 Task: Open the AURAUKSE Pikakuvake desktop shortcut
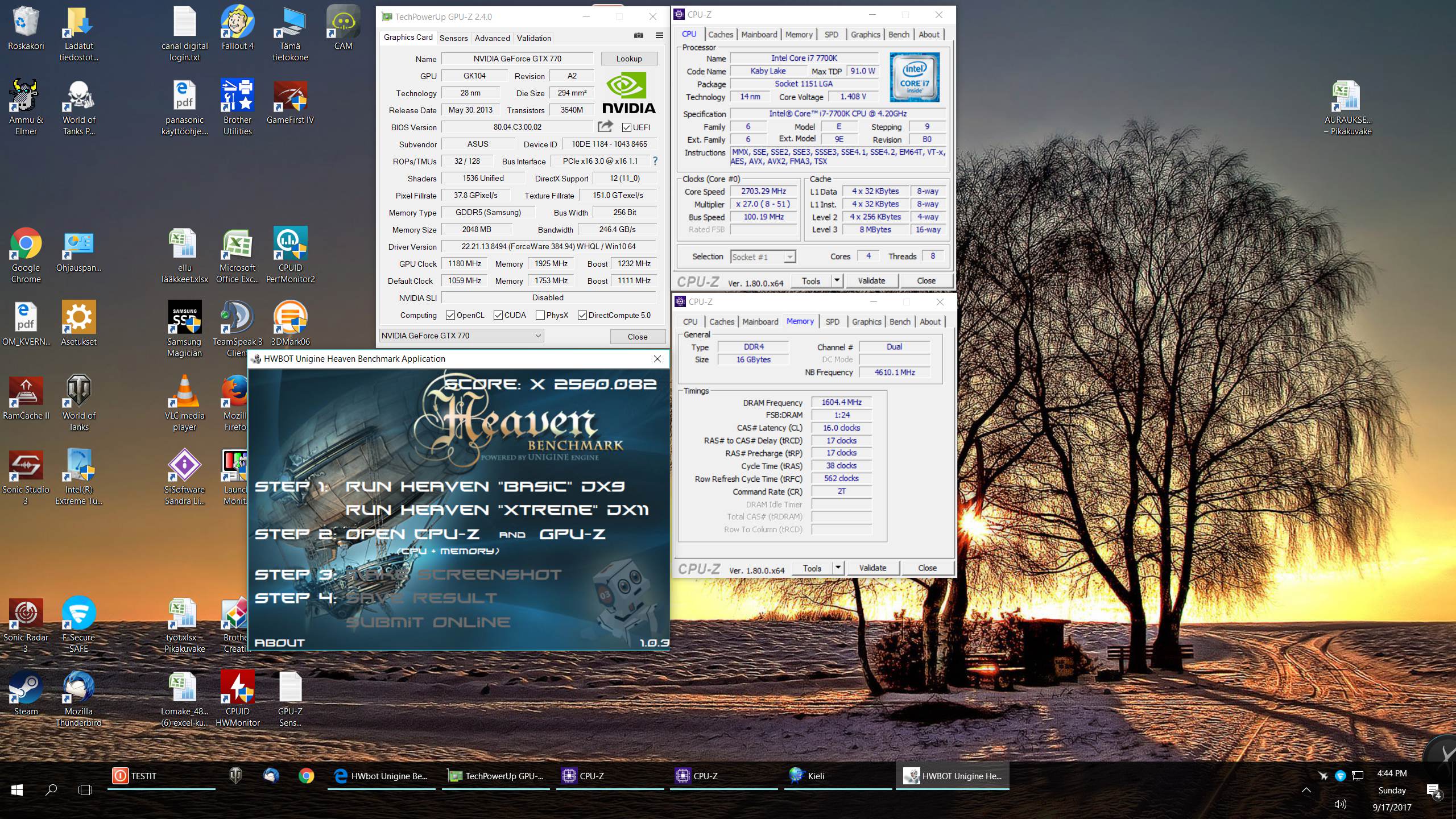click(x=1347, y=108)
